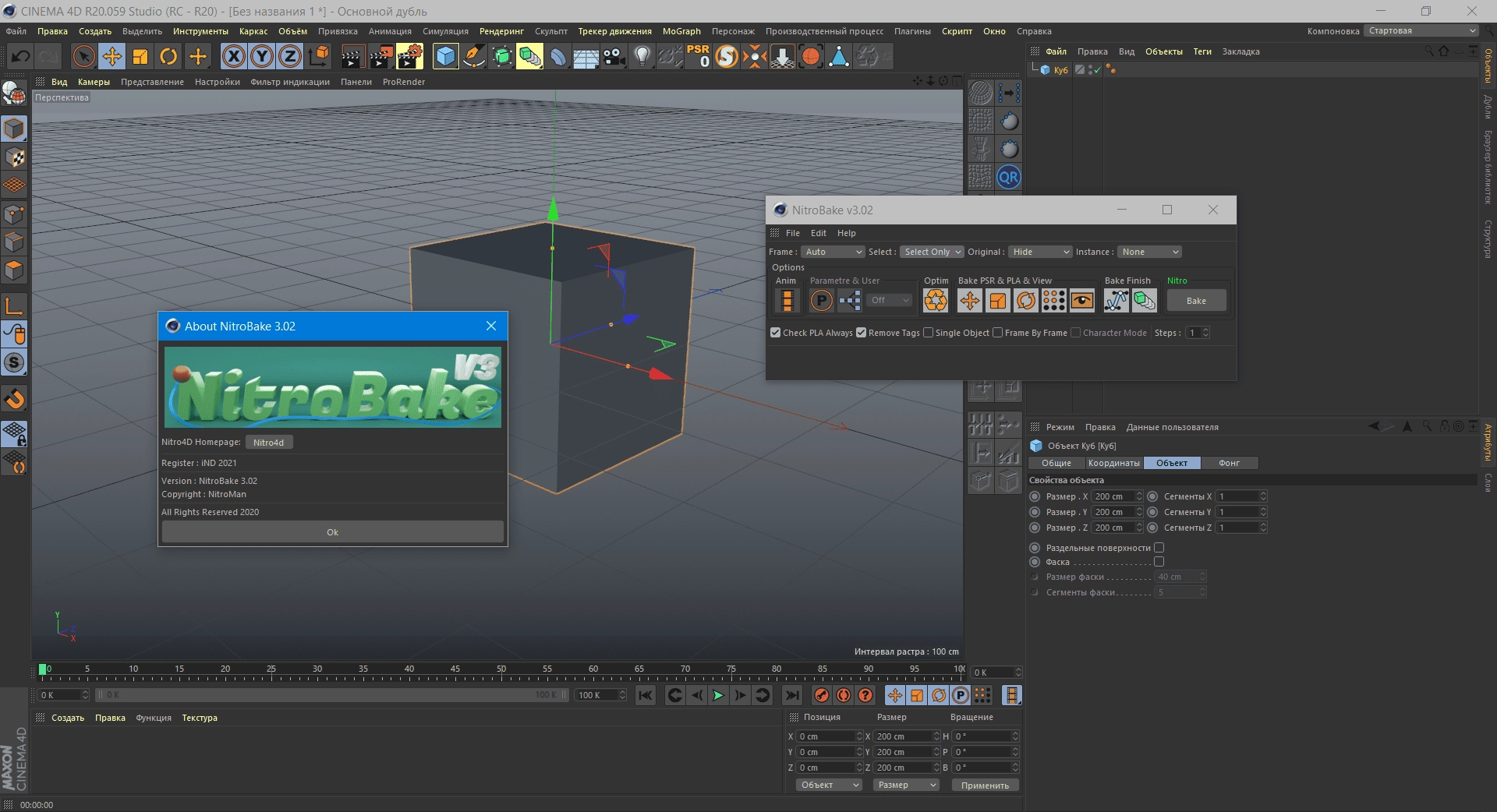Select the Live Selection tool
This screenshot has width=1497, height=812.
click(83, 56)
